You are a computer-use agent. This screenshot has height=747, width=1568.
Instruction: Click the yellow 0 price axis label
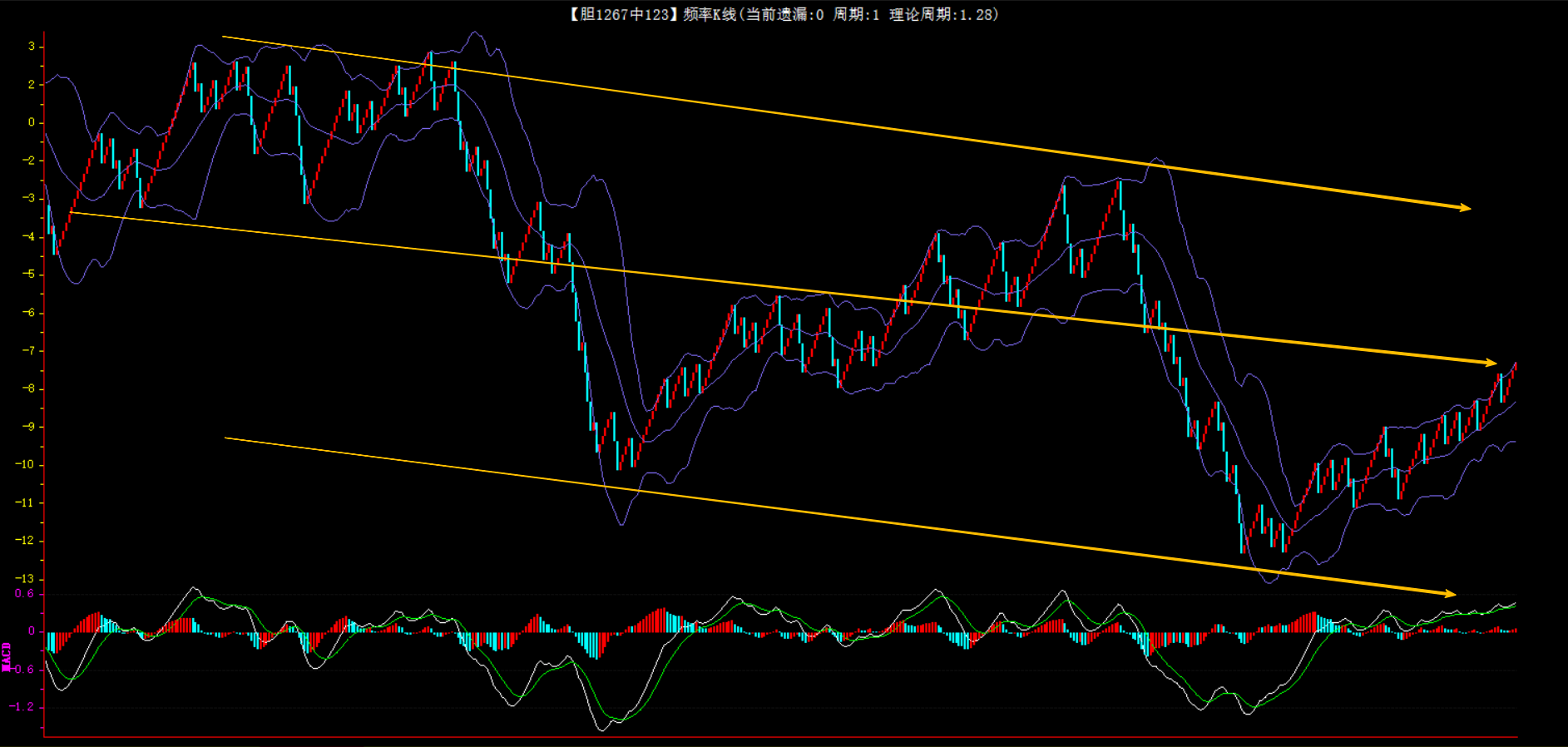[32, 122]
